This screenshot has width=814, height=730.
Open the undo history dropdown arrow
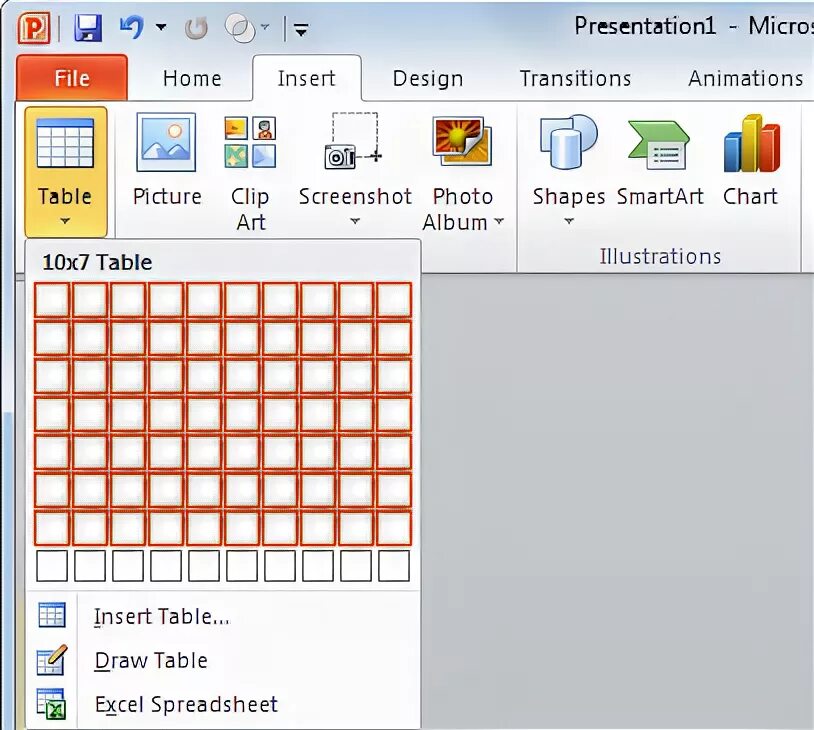[161, 26]
